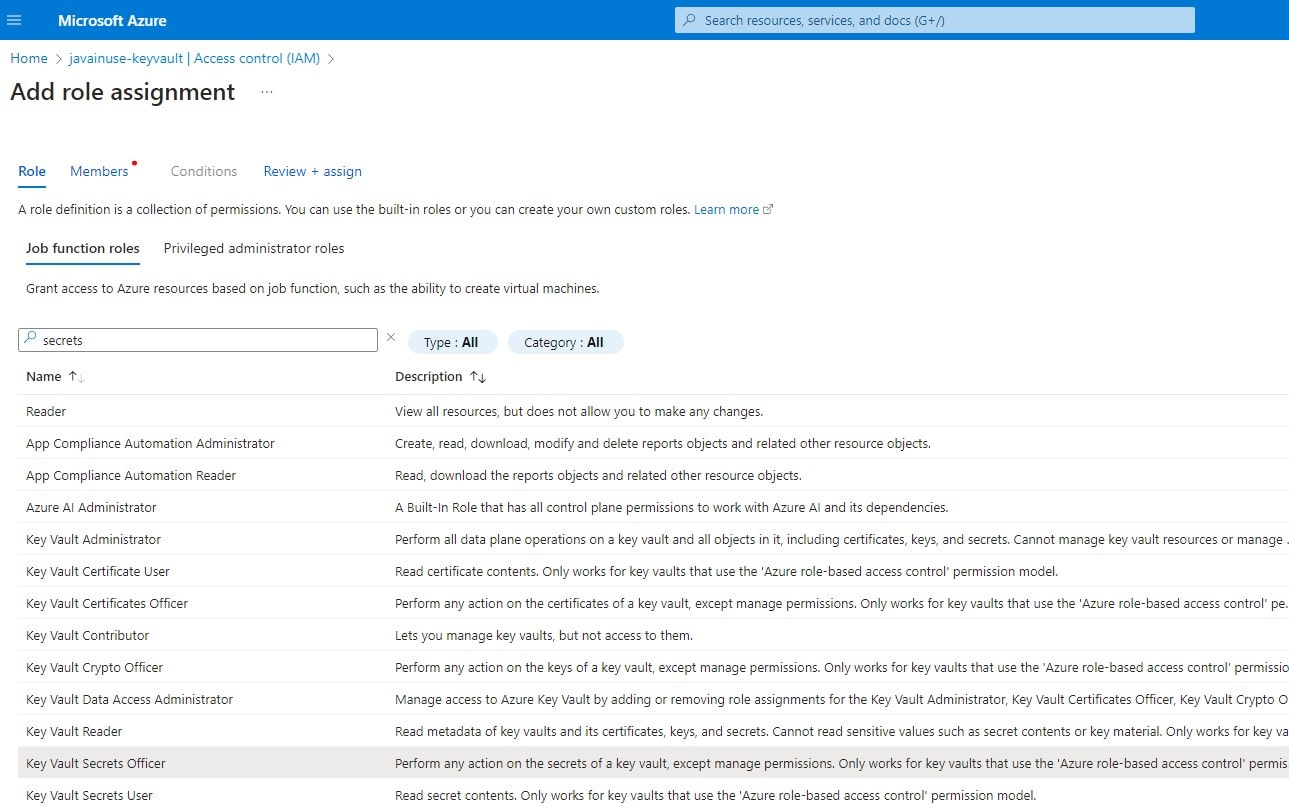Click 'Read secret contents' description text

716,795
